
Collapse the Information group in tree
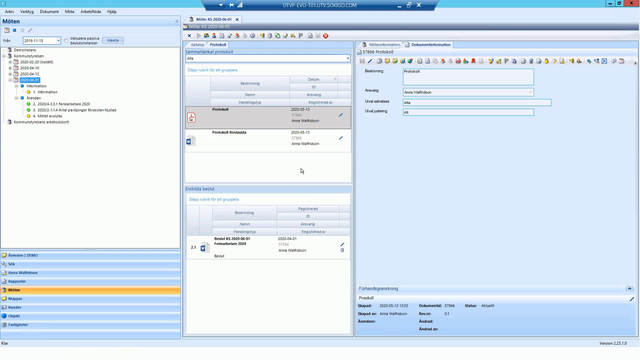16,86
